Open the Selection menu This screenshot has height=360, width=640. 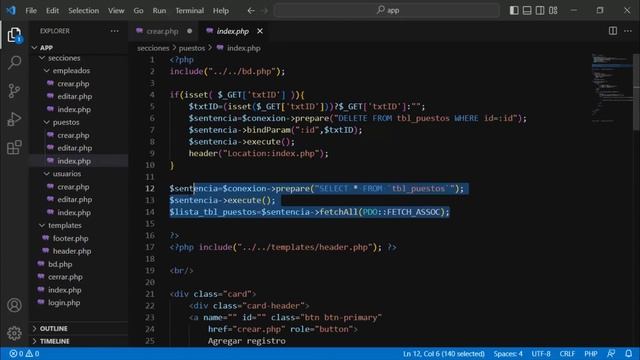(x=83, y=11)
